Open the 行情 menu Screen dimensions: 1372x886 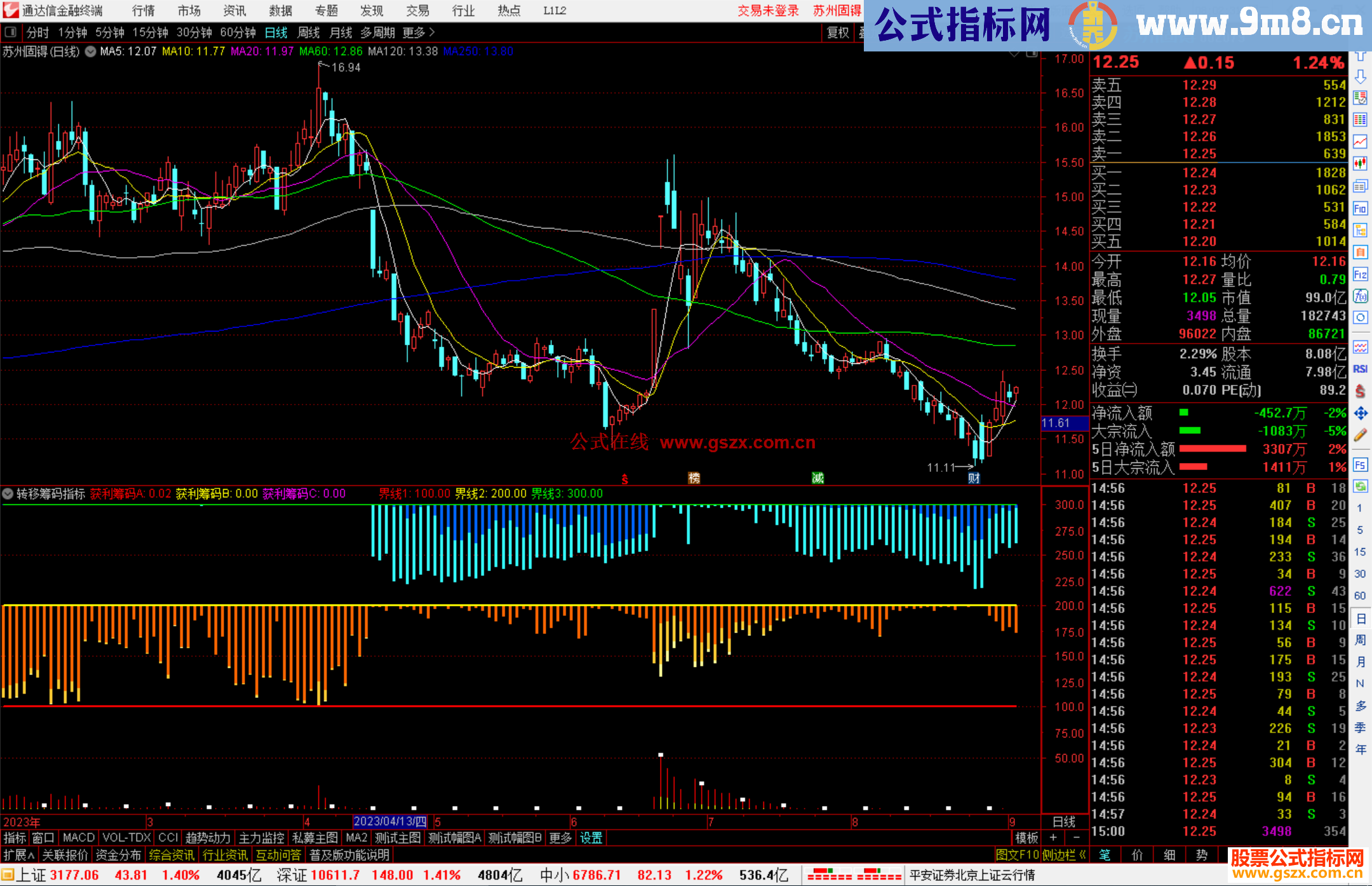tap(144, 10)
